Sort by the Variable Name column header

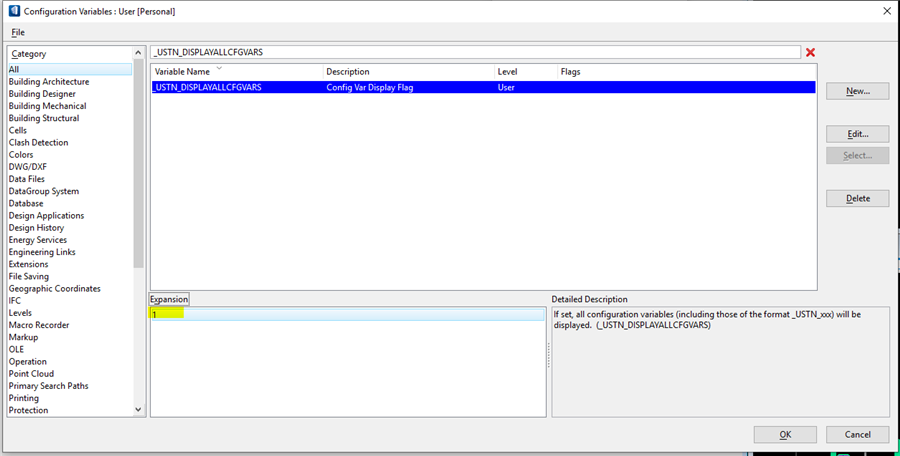[x=237, y=72]
